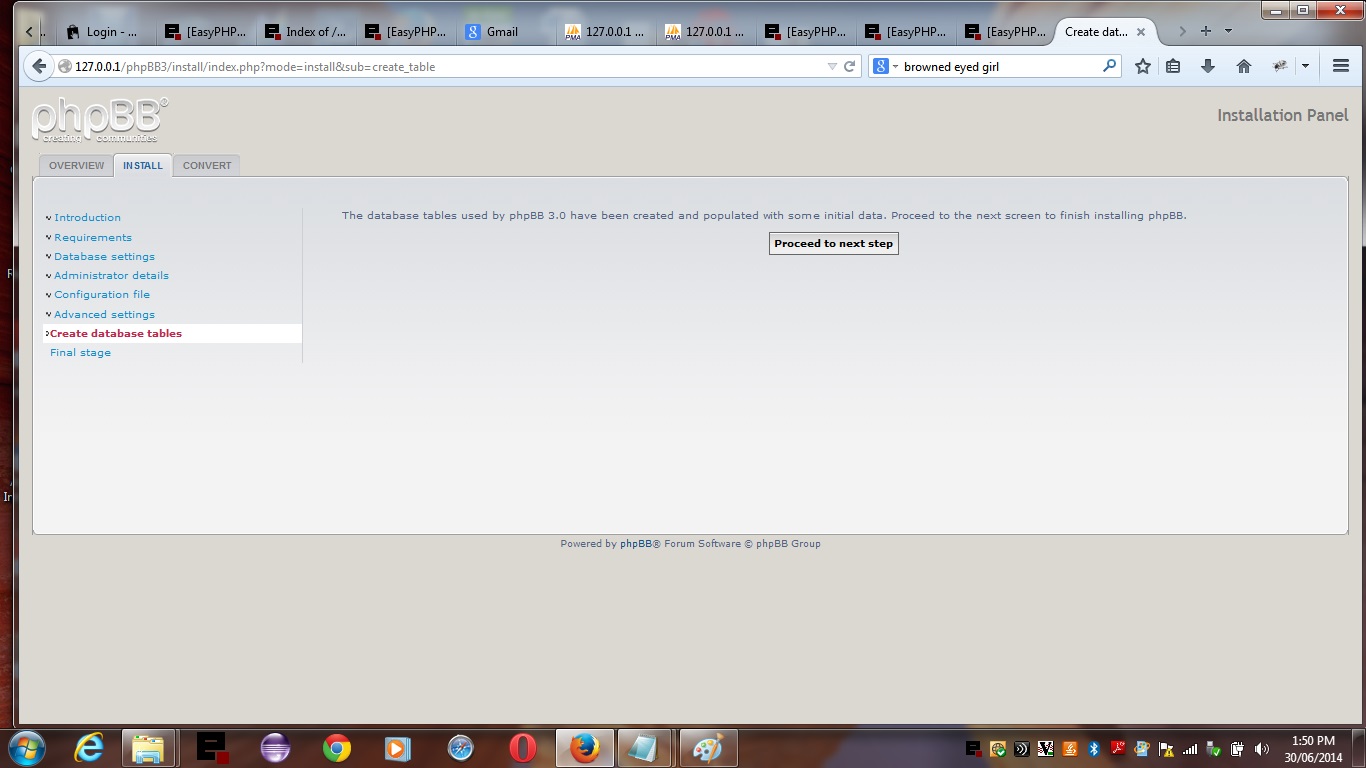Image resolution: width=1366 pixels, height=768 pixels.
Task: Open the Firefox hamburger menu
Action: point(1341,66)
